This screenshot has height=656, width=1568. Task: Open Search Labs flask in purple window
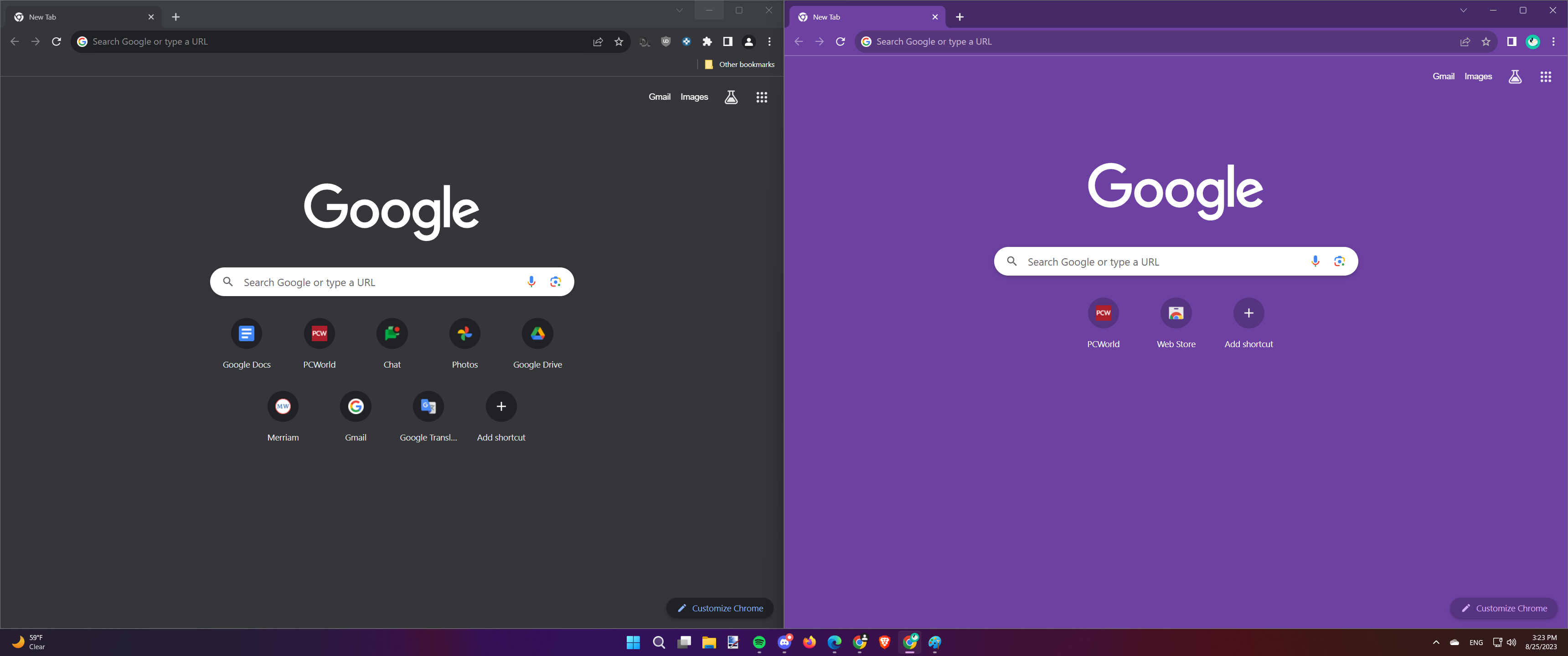click(1515, 76)
